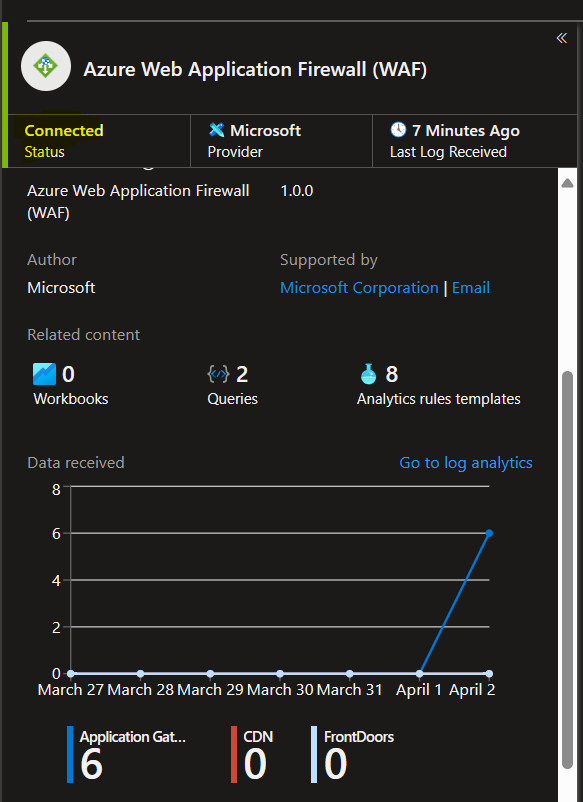Image resolution: width=583 pixels, height=802 pixels.
Task: Click the red CDN legend swatch
Action: click(234, 754)
